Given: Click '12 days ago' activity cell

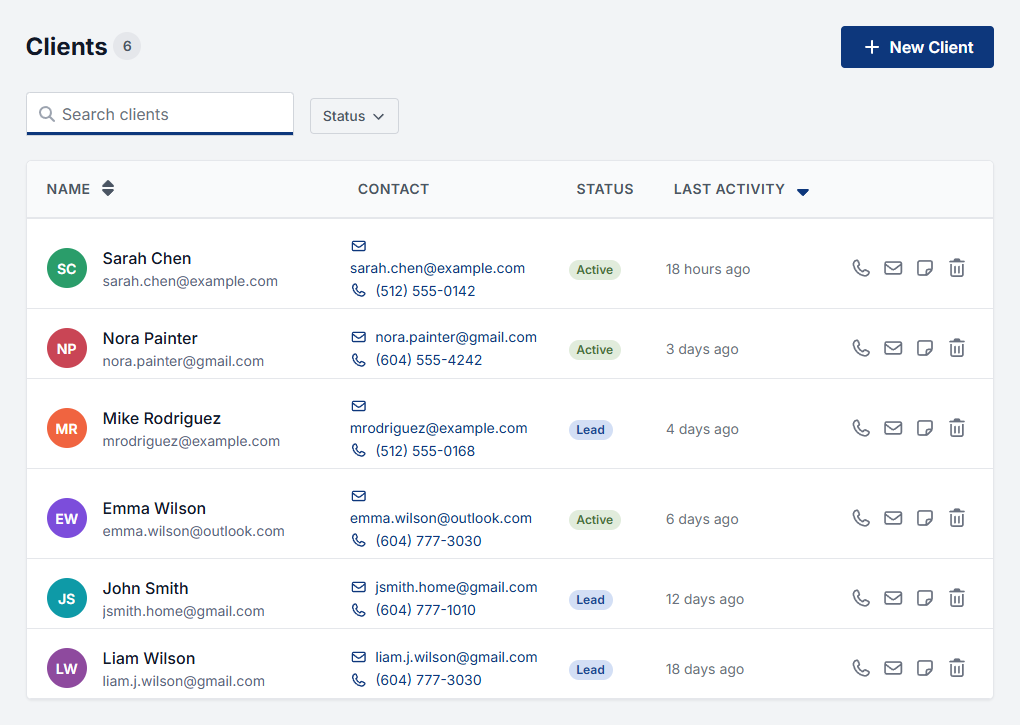Looking at the screenshot, I should coord(705,600).
